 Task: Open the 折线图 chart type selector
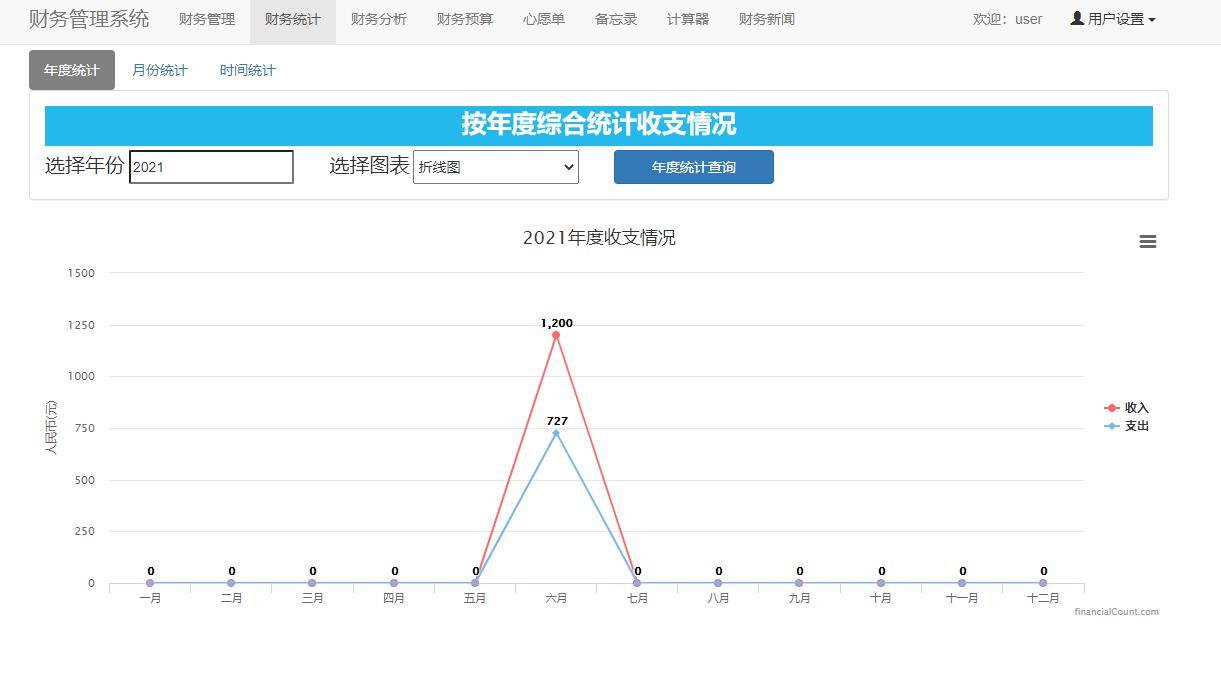pos(495,167)
